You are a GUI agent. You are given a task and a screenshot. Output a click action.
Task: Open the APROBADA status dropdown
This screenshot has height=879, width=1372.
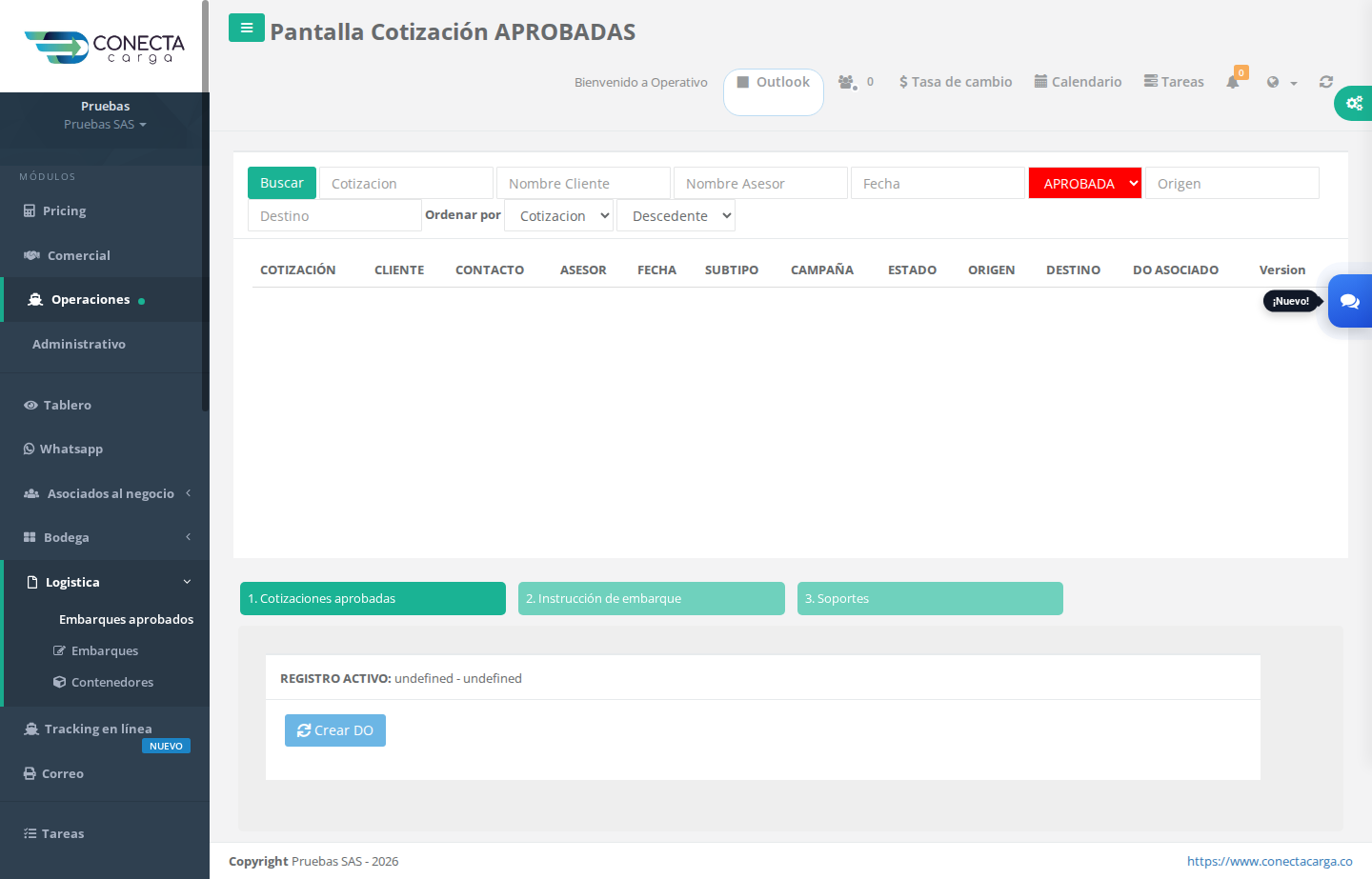(1085, 183)
